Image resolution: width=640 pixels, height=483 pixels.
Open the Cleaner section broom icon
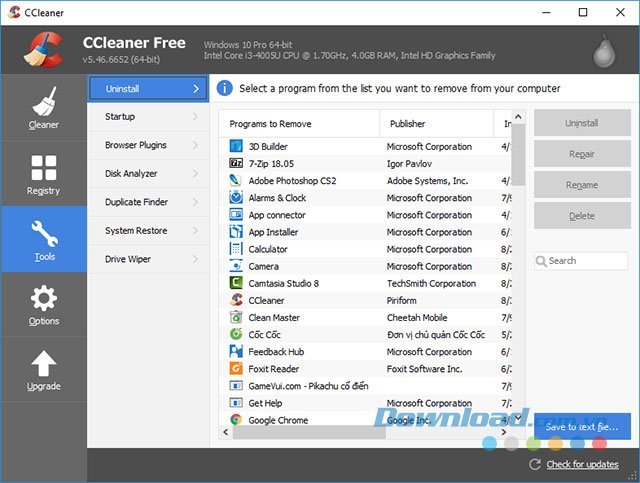(x=44, y=101)
